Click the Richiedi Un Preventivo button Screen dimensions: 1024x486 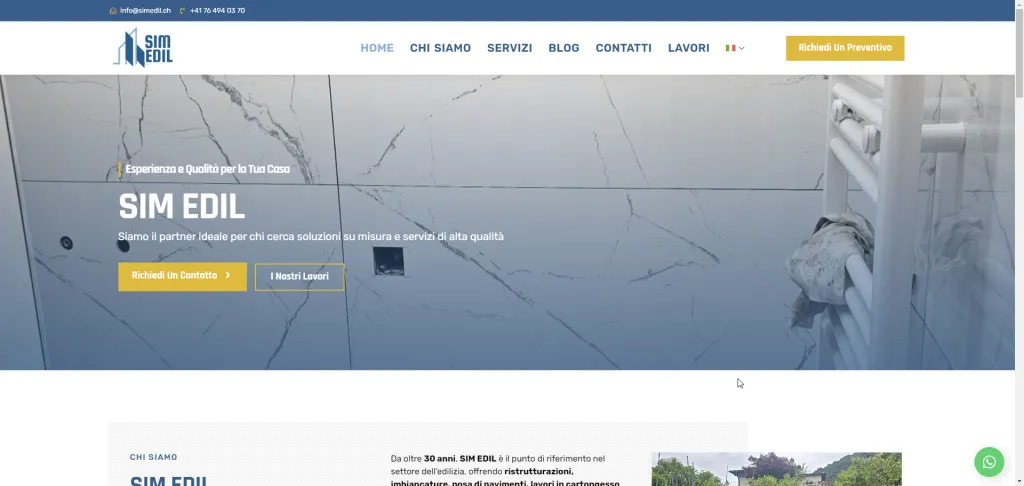pos(844,48)
